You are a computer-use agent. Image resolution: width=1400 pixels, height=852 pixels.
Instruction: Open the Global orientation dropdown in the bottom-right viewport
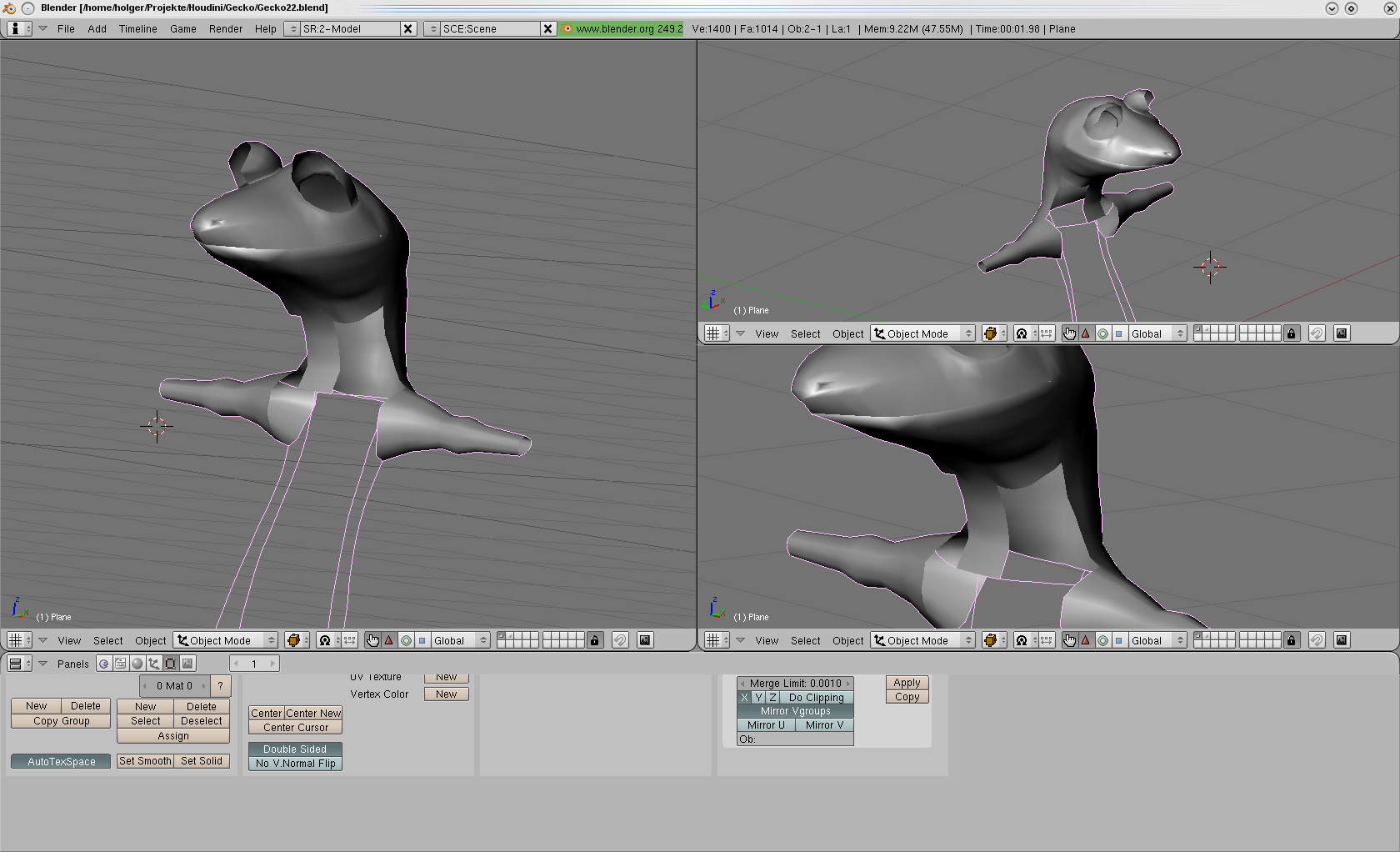pyautogui.click(x=1157, y=640)
